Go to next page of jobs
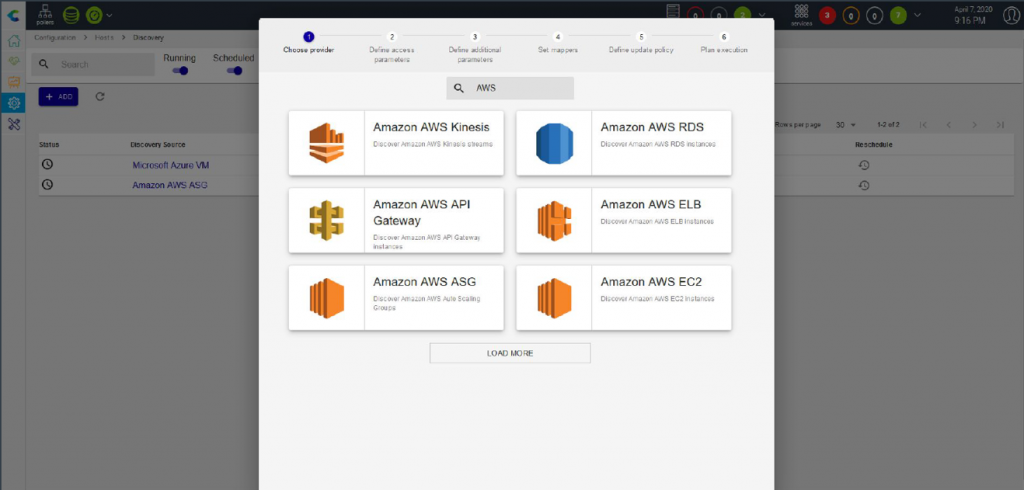1024x490 pixels. pos(974,124)
